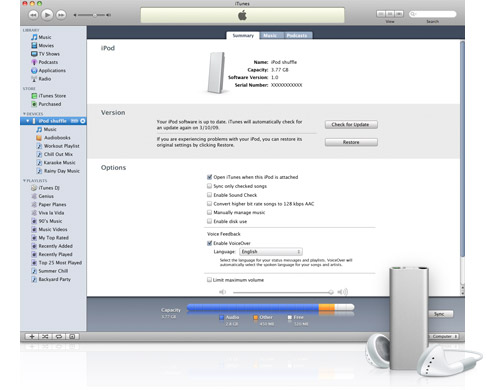This screenshot has height=390, width=490.
Task: Enable disk use checkbox
Action: tap(209, 221)
